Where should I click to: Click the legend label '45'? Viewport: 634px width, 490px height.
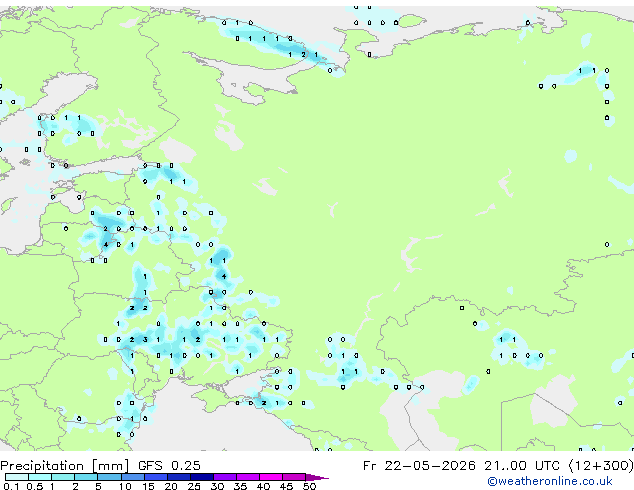286,486
